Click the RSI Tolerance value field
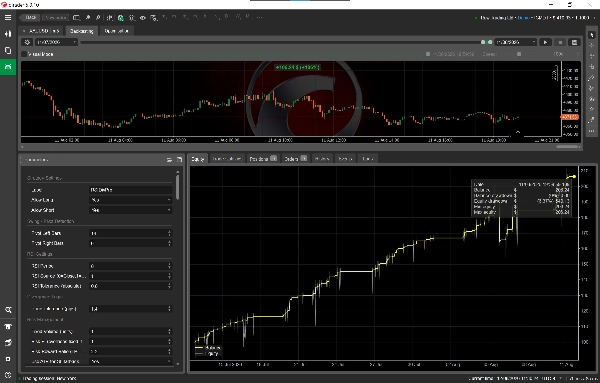 click(130, 286)
